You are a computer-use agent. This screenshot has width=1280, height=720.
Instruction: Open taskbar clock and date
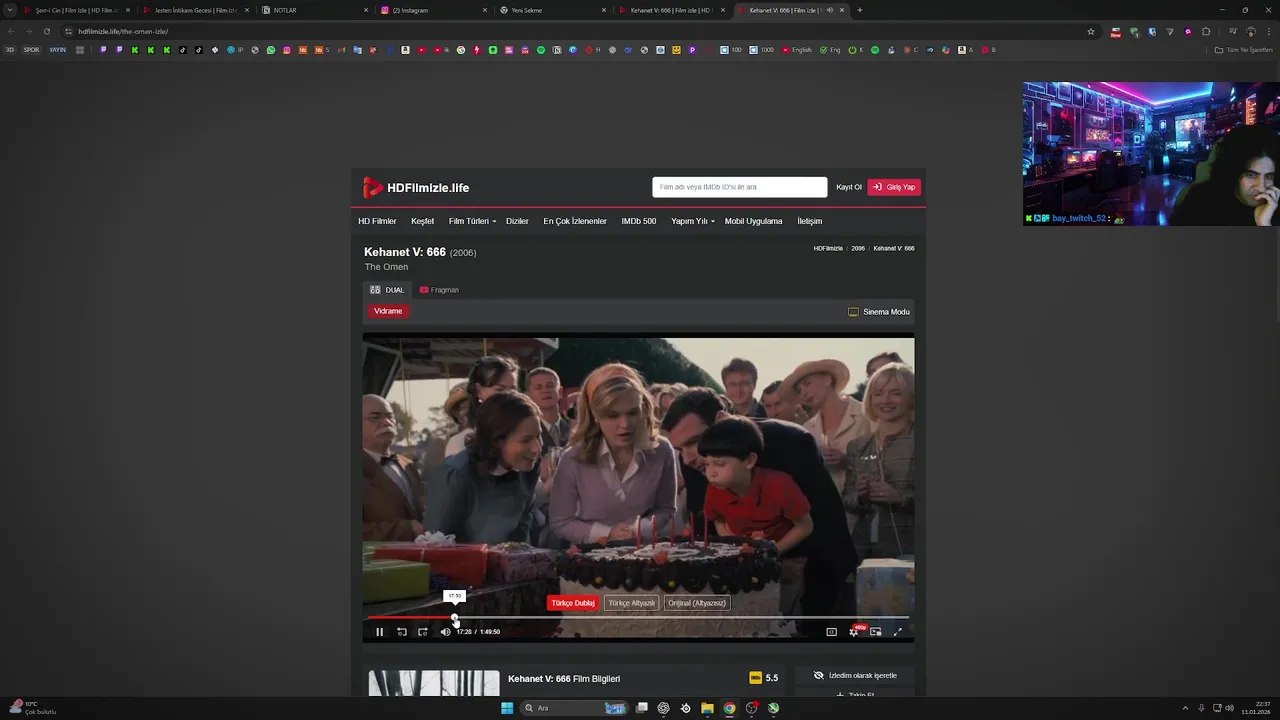pyautogui.click(x=1257, y=708)
